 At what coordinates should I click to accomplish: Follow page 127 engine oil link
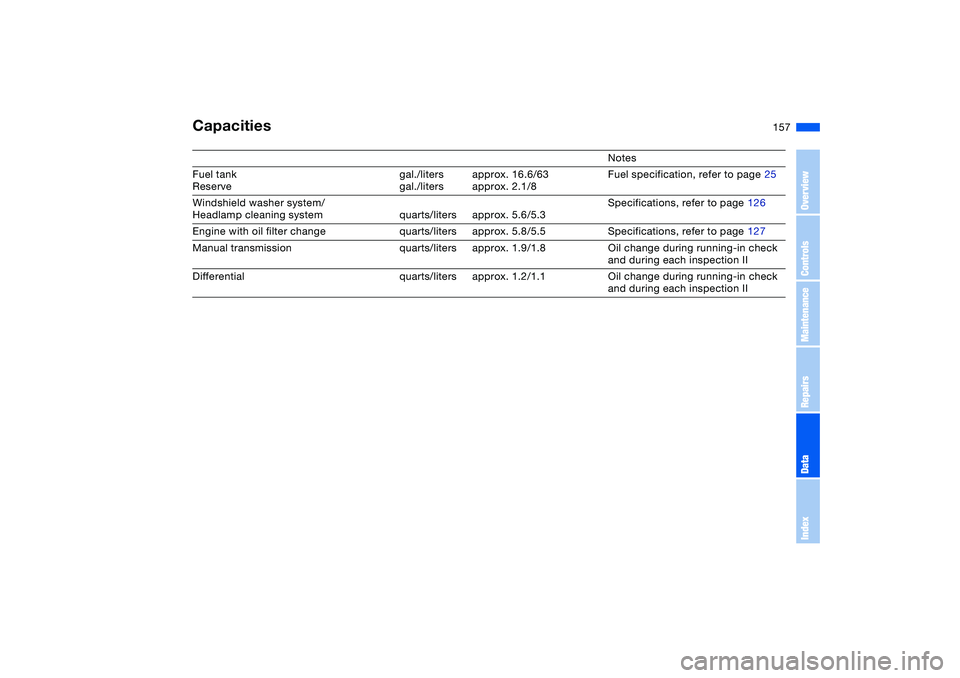tap(756, 232)
